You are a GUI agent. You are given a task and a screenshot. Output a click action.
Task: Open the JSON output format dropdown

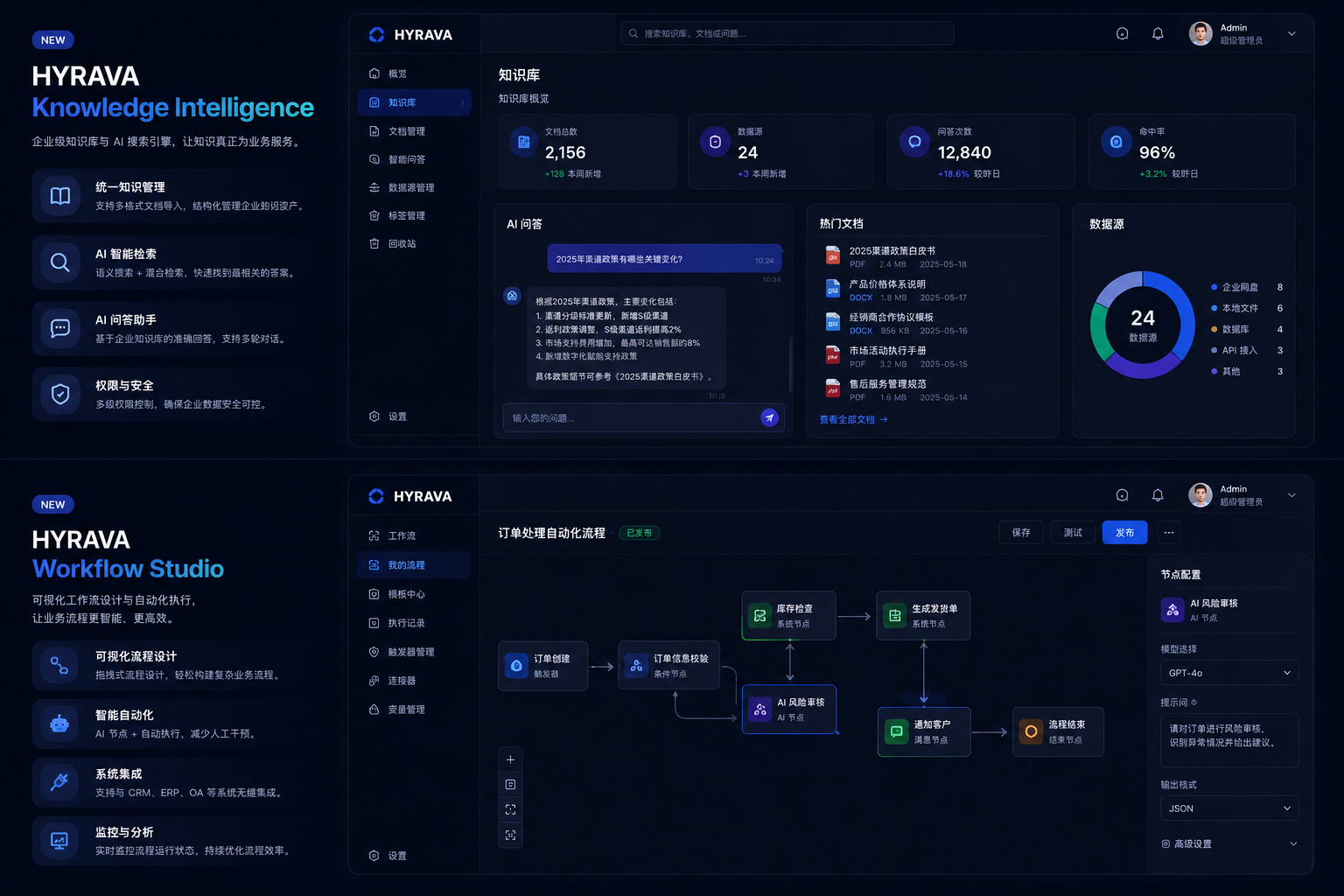coord(1229,808)
